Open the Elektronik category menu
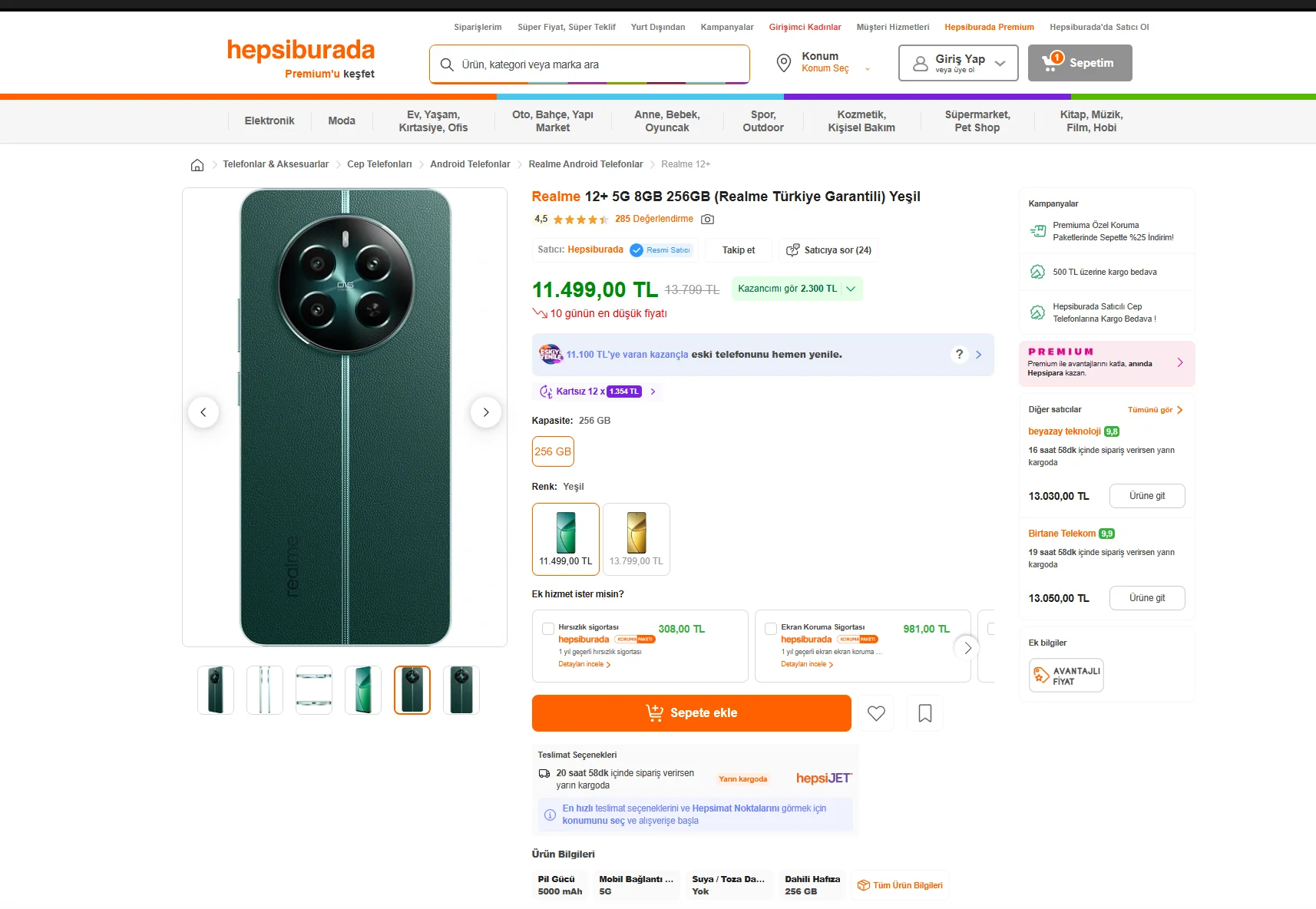Viewport: 1316px width, 909px height. coord(269,121)
